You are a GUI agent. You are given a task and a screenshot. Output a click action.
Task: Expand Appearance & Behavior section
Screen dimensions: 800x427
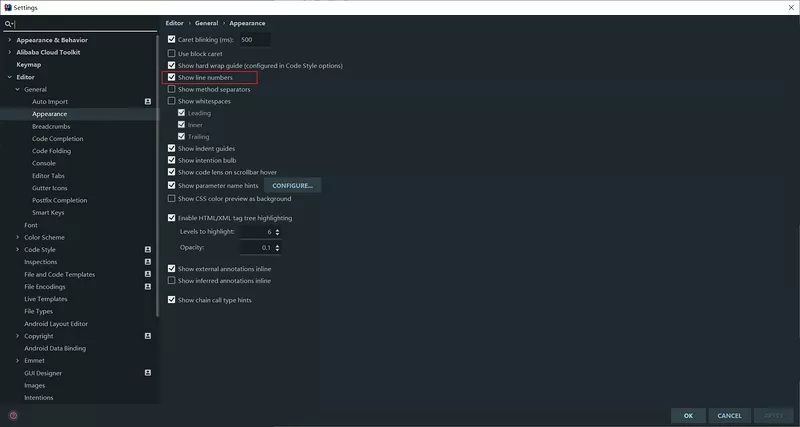[x=9, y=40]
